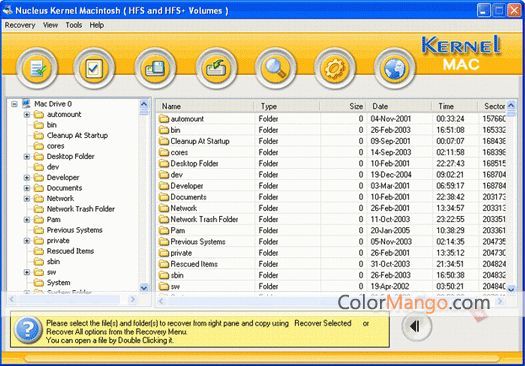
Task: Click time 10:38:29 in Pam row
Action: click(x=450, y=230)
